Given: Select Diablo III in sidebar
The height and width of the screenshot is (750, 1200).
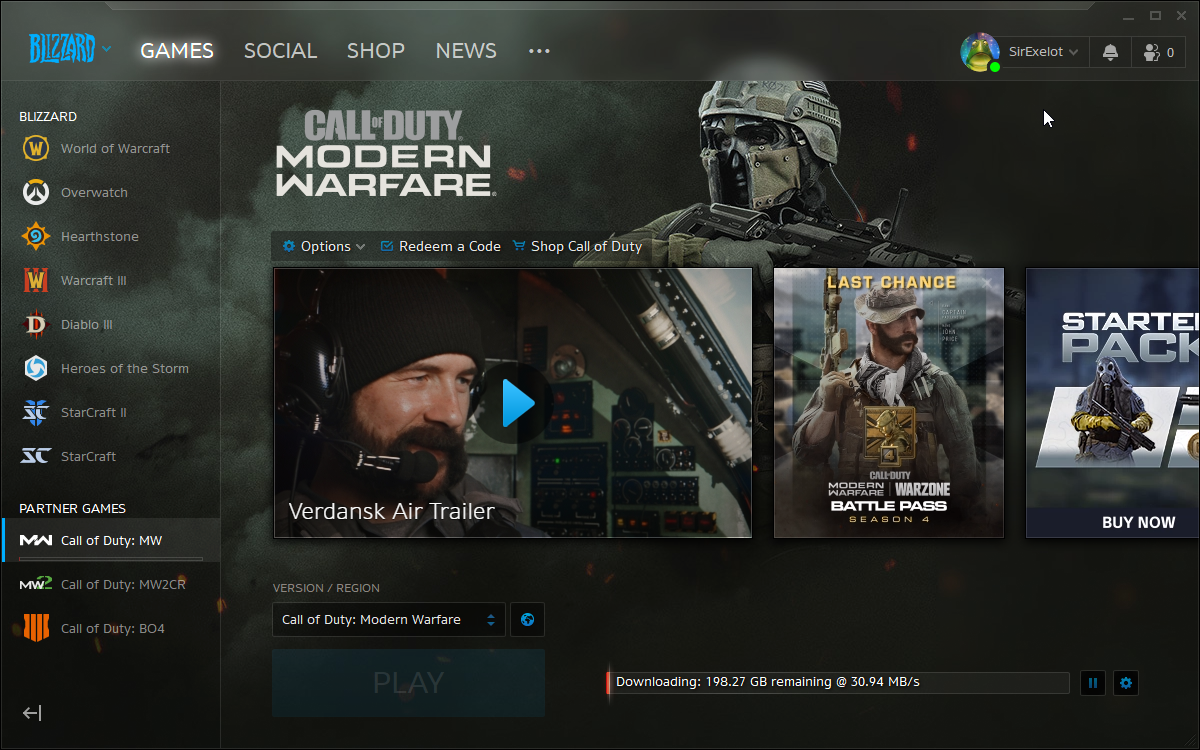Looking at the screenshot, I should [86, 325].
